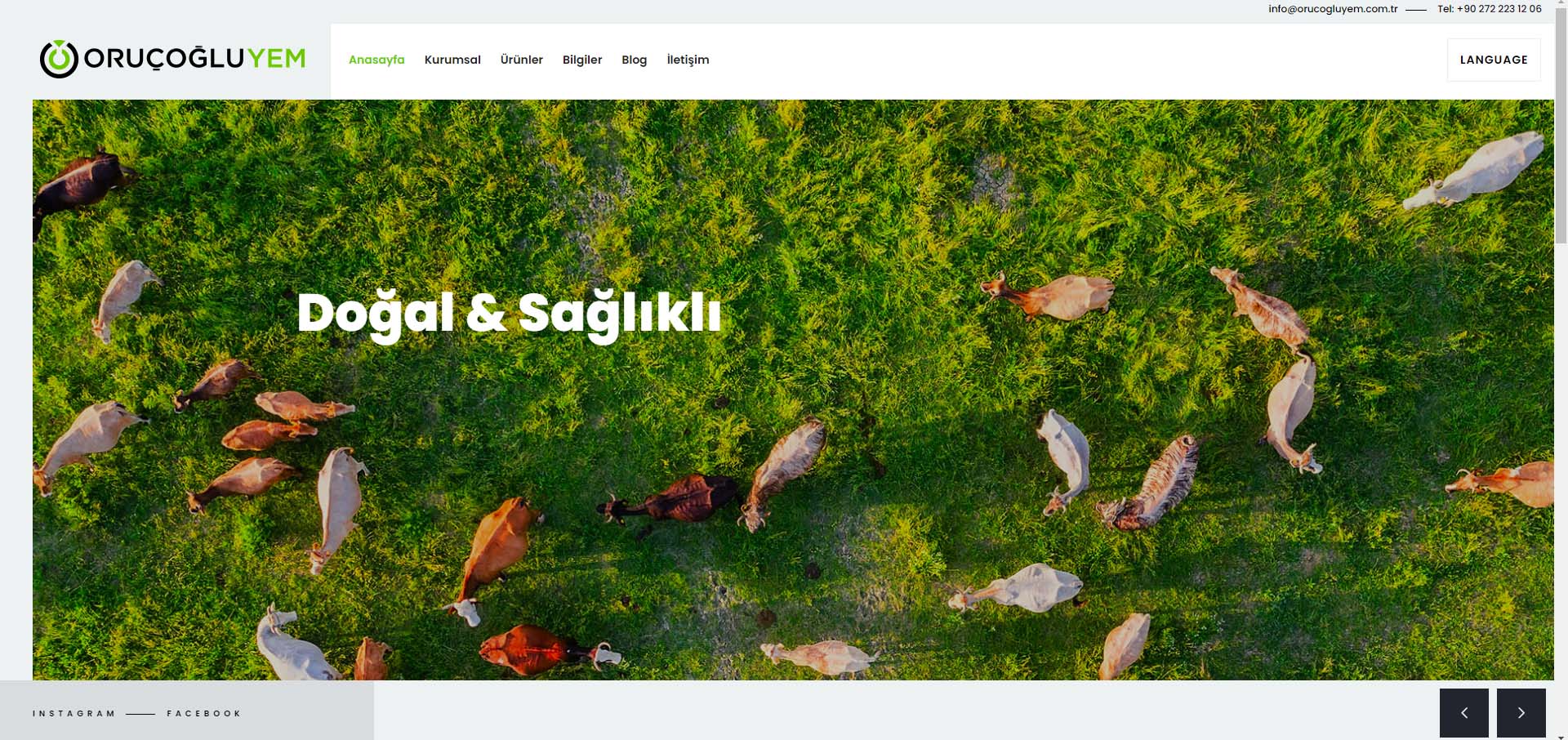Viewport: 1568px width, 740px height.
Task: Open the LANGUAGE selector
Action: tap(1494, 60)
